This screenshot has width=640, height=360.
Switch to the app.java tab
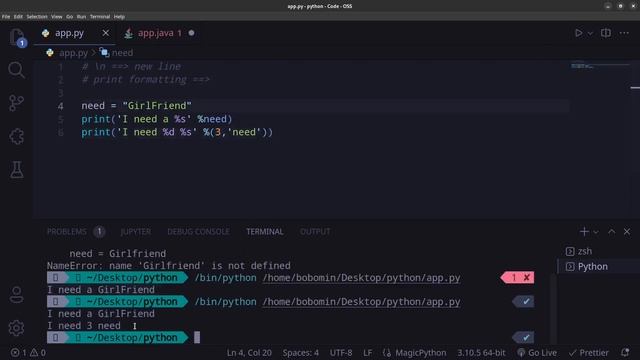(x=159, y=33)
